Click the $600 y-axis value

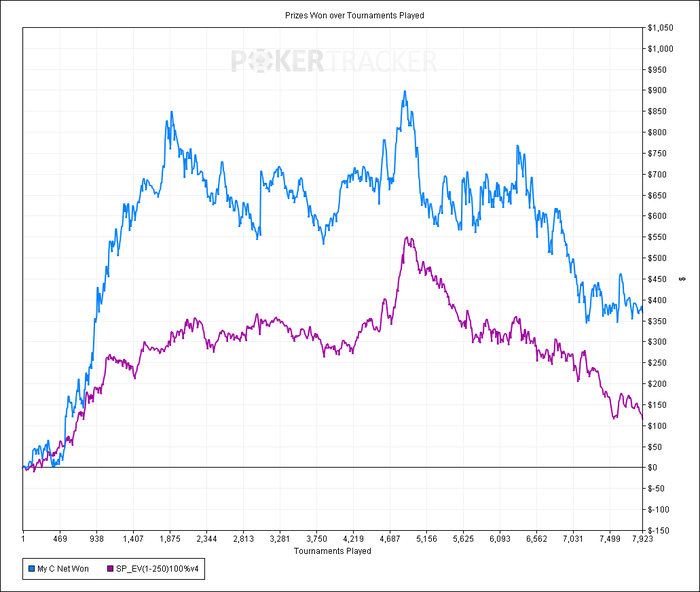click(x=657, y=216)
